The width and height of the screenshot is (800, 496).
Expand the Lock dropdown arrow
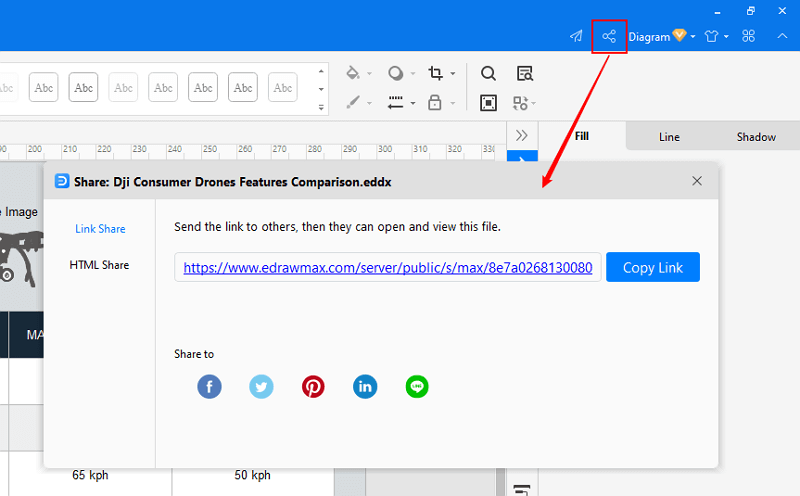point(453,104)
